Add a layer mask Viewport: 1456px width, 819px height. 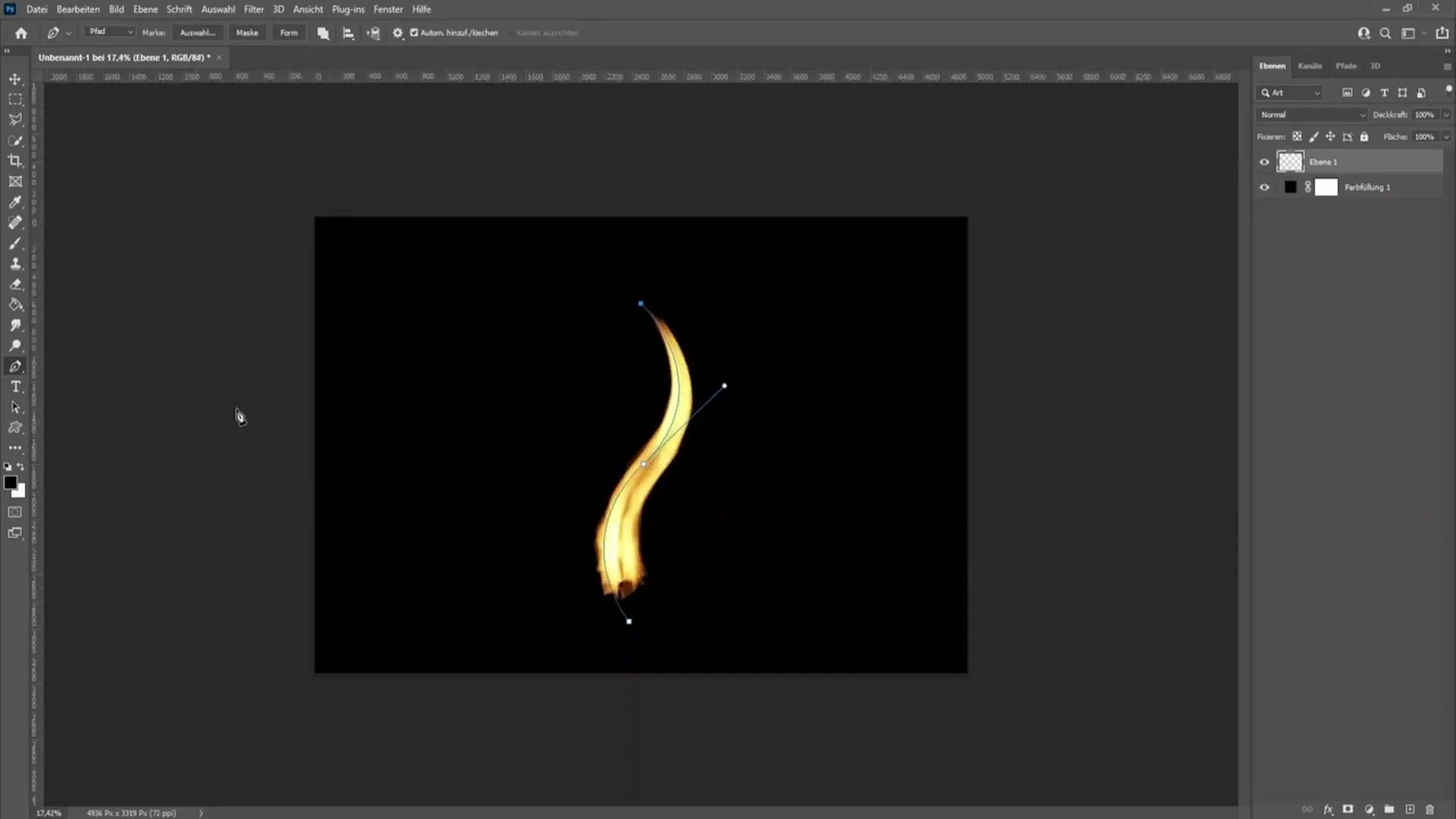(1348, 809)
